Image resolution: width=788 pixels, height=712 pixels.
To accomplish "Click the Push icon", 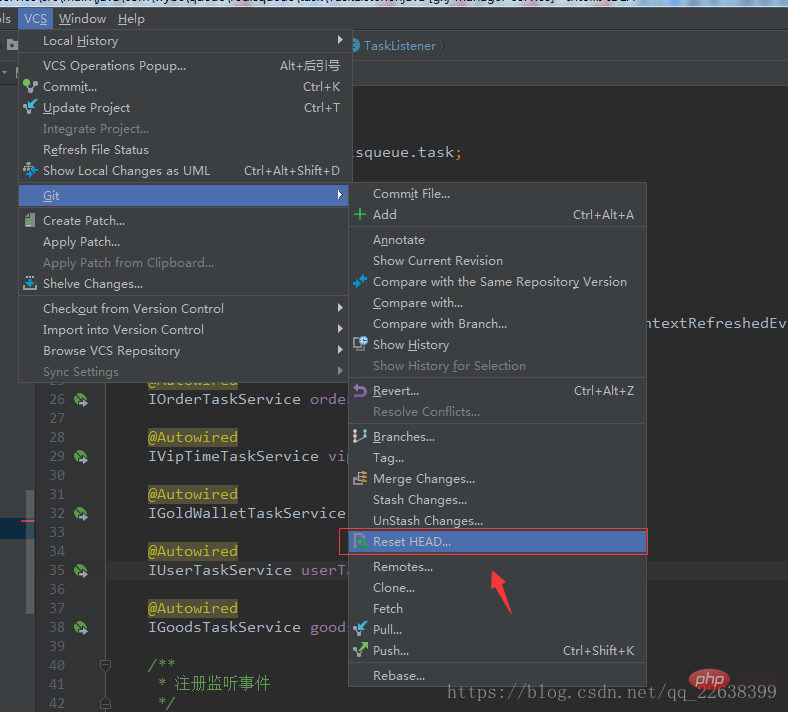I will click(360, 650).
